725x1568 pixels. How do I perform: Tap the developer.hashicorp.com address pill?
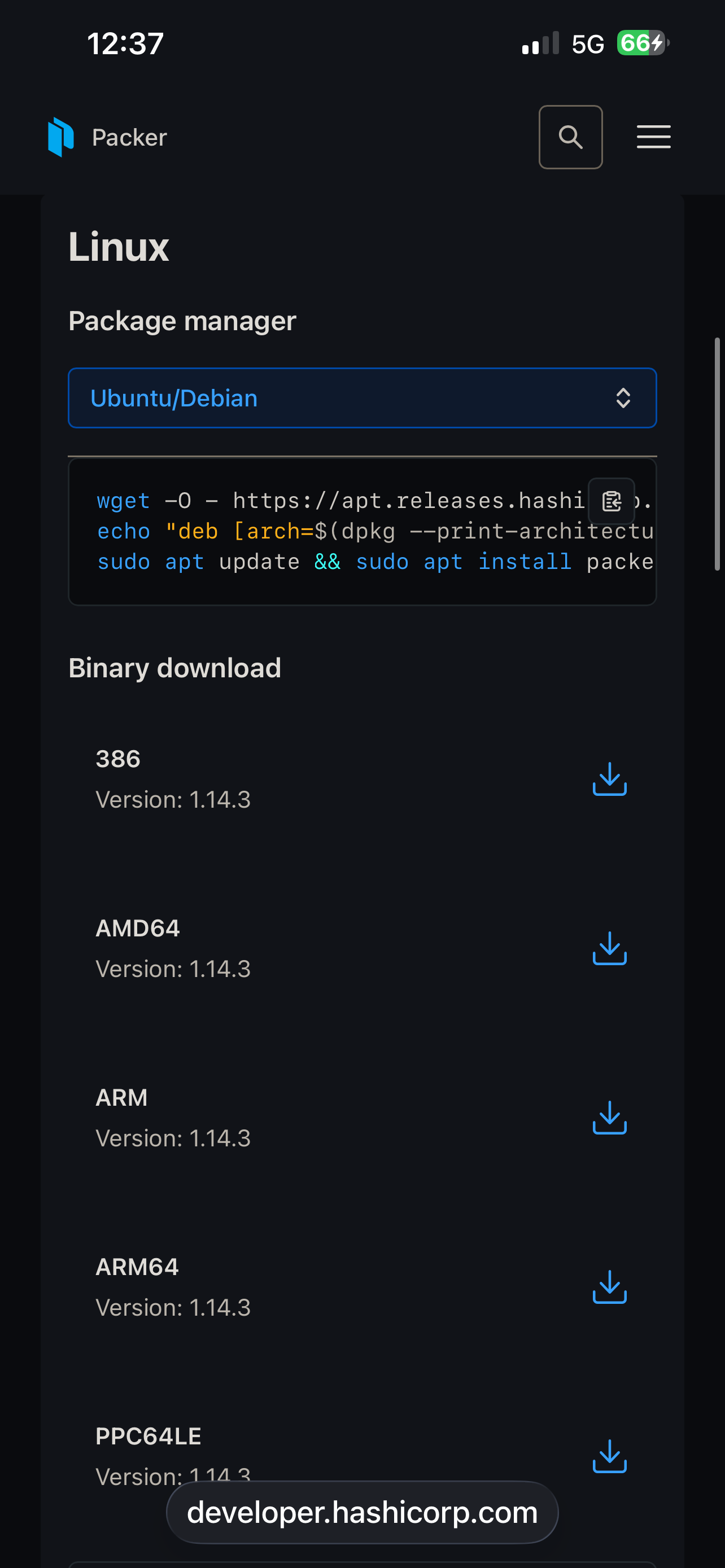[362, 1513]
